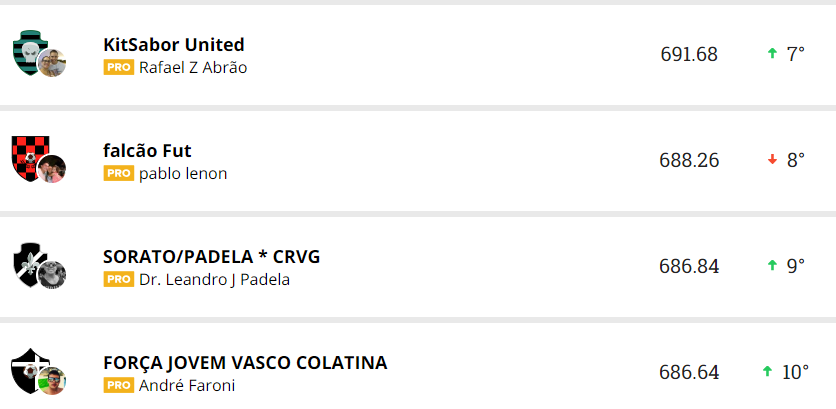This screenshot has width=836, height=409.
Task: Open FORÇA JOVEM VASCO COLATINA team
Action: [245, 363]
